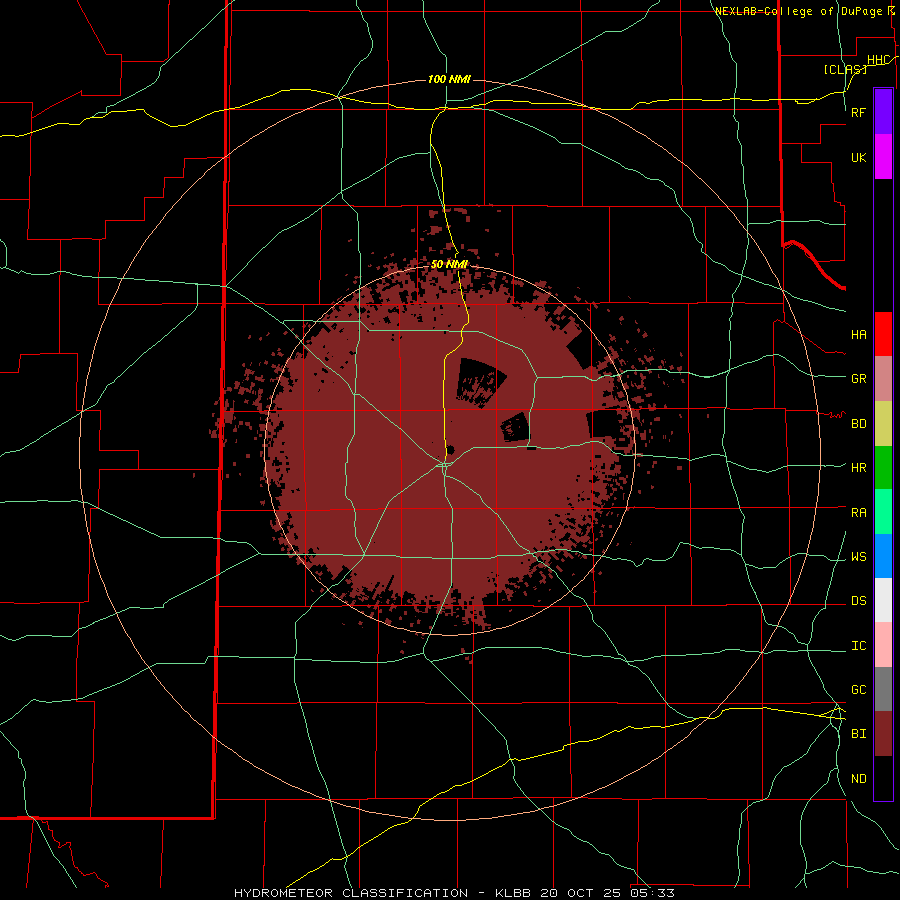Click the BI legend label
900x900 pixels.
(859, 734)
